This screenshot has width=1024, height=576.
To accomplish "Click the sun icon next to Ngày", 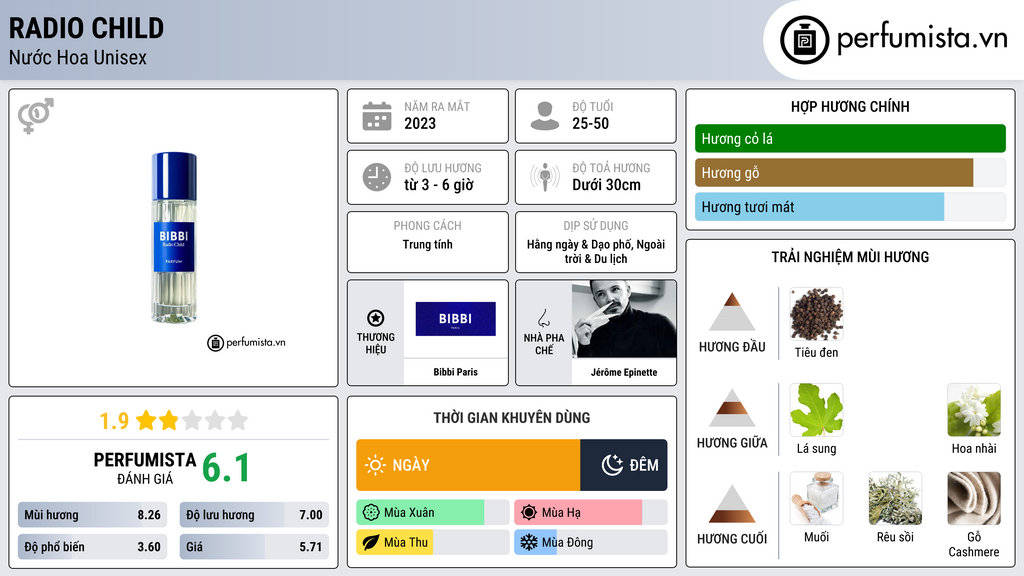I will tap(376, 465).
